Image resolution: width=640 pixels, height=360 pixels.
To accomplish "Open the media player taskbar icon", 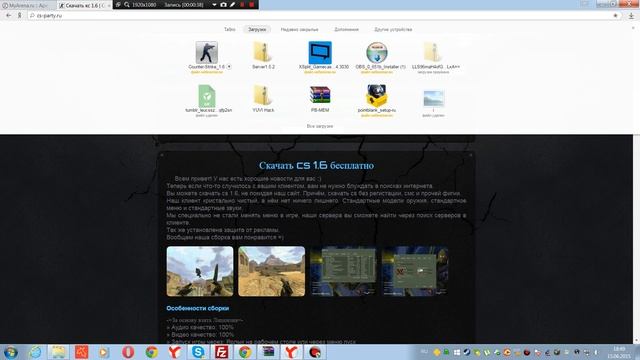I will pos(104,352).
